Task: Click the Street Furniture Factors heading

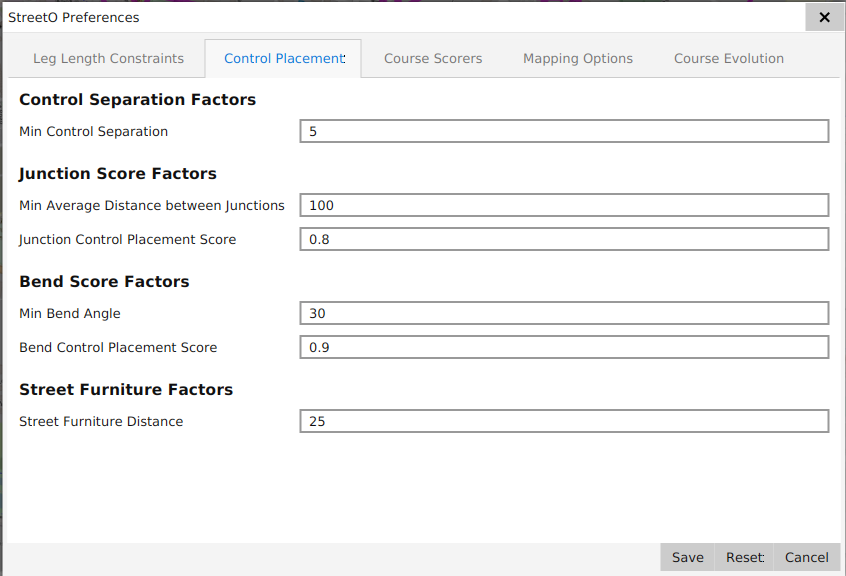Action: point(126,390)
